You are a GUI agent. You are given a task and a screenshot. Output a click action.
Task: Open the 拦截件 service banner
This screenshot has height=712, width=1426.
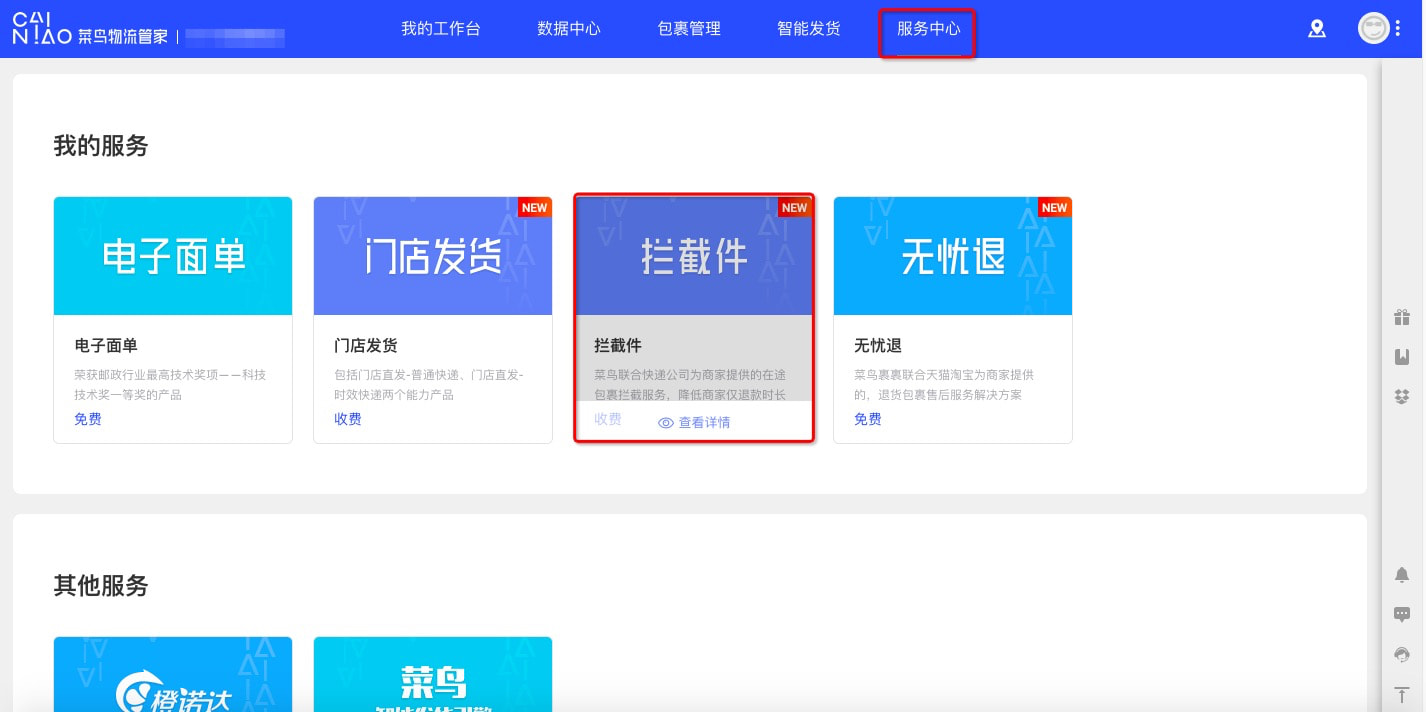click(694, 256)
